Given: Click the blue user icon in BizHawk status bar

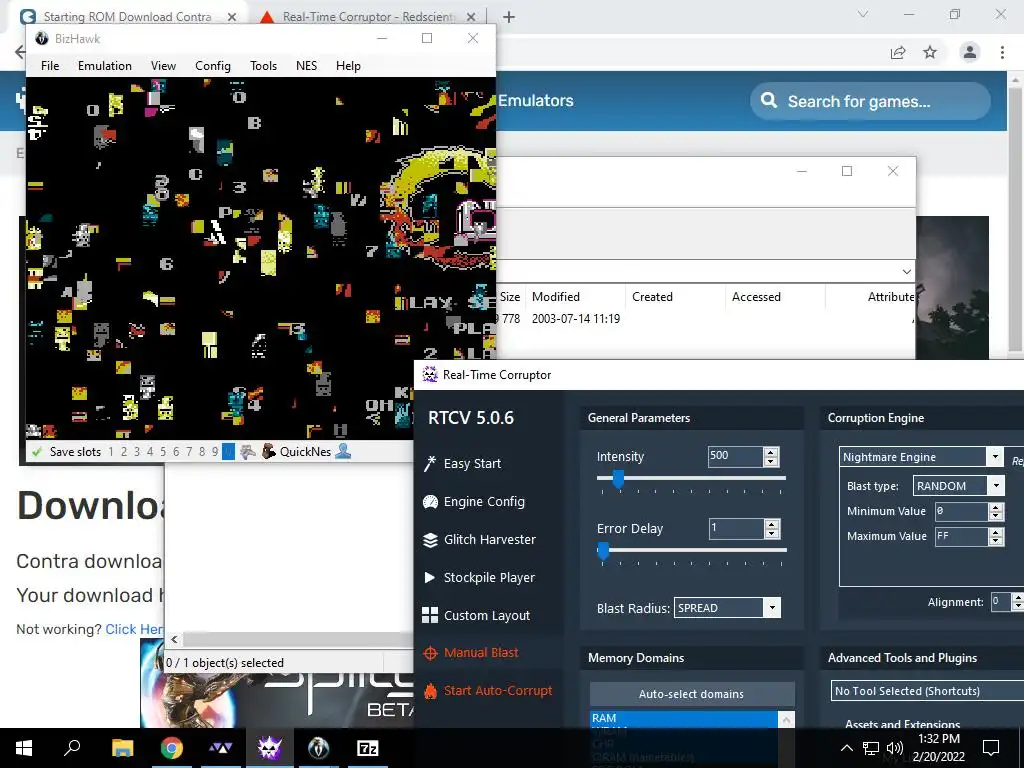Looking at the screenshot, I should (343, 451).
